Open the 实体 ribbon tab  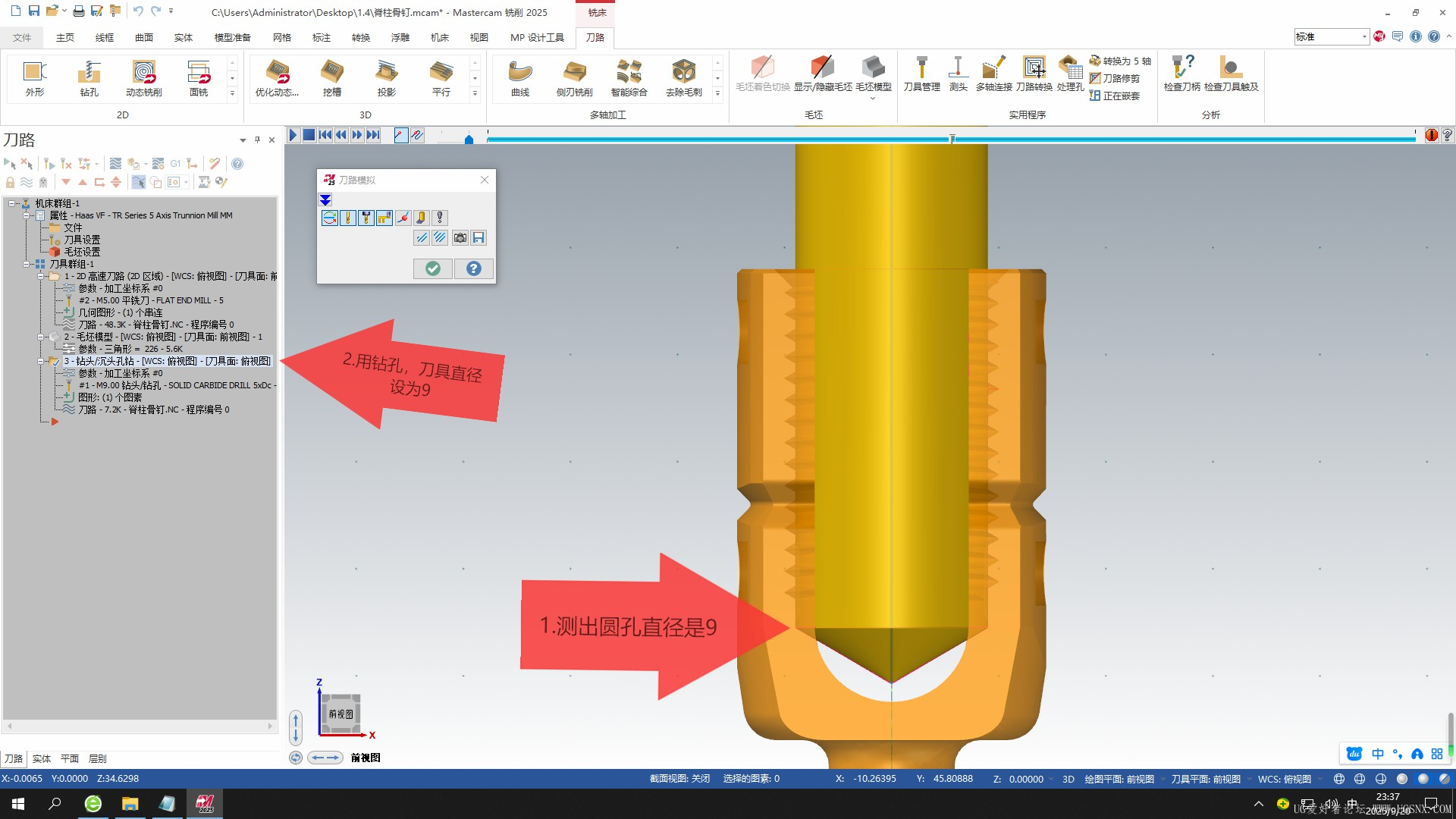[x=183, y=37]
